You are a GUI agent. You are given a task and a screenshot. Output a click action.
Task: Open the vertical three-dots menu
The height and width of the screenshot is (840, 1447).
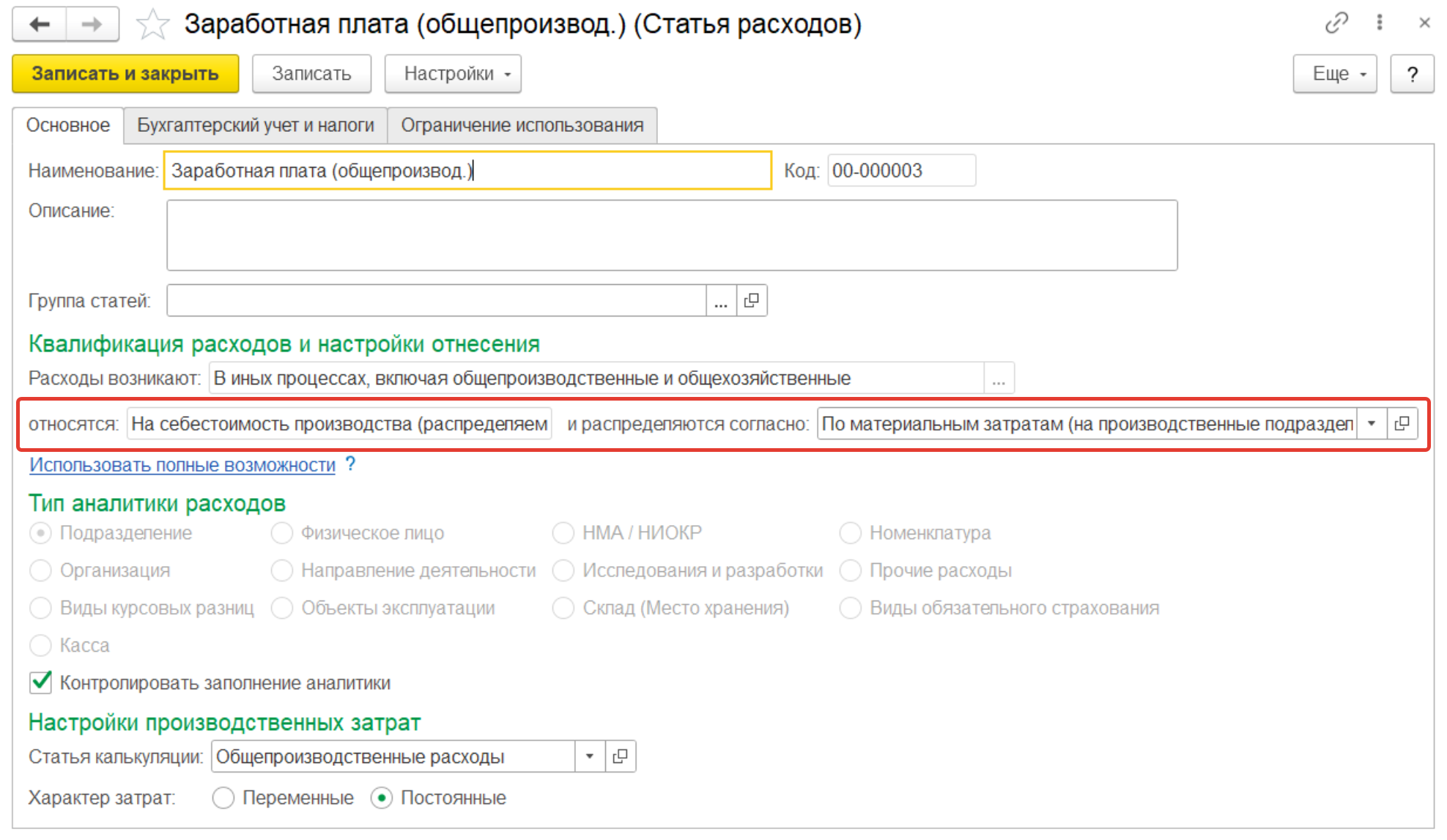(x=1380, y=23)
